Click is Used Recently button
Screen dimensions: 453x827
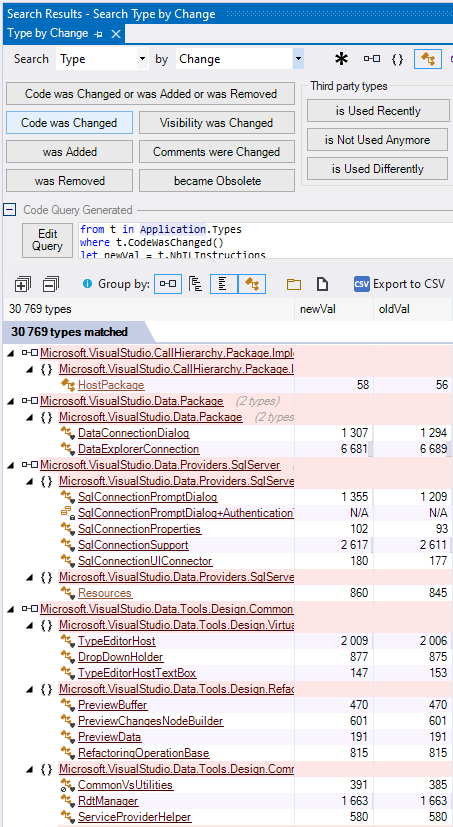(378, 111)
